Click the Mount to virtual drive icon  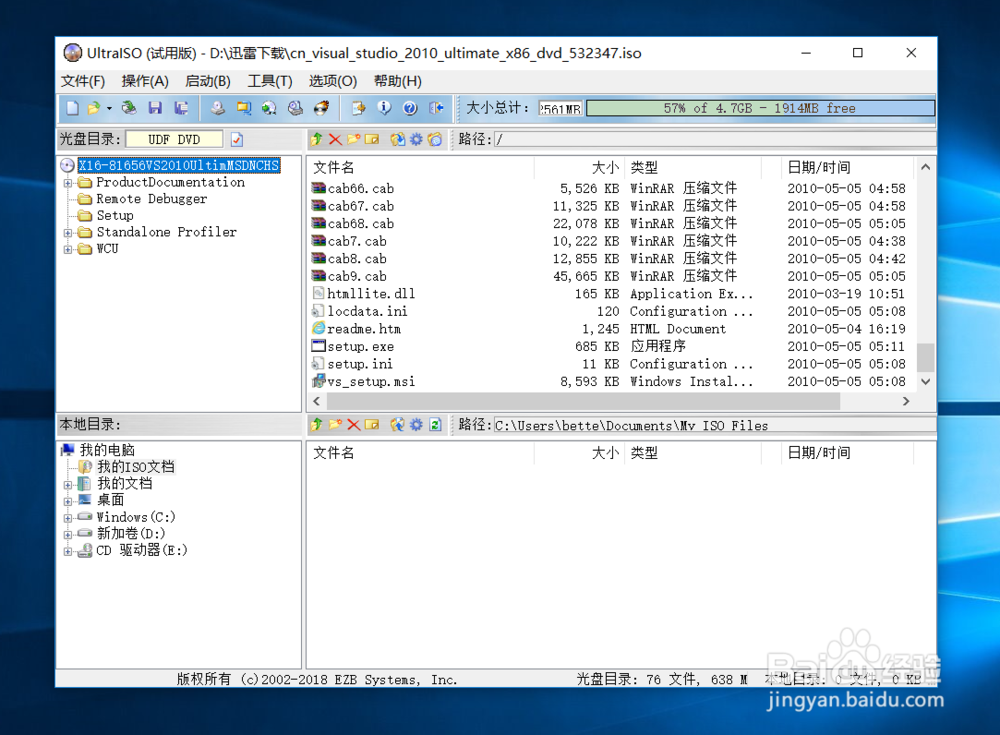click(269, 108)
